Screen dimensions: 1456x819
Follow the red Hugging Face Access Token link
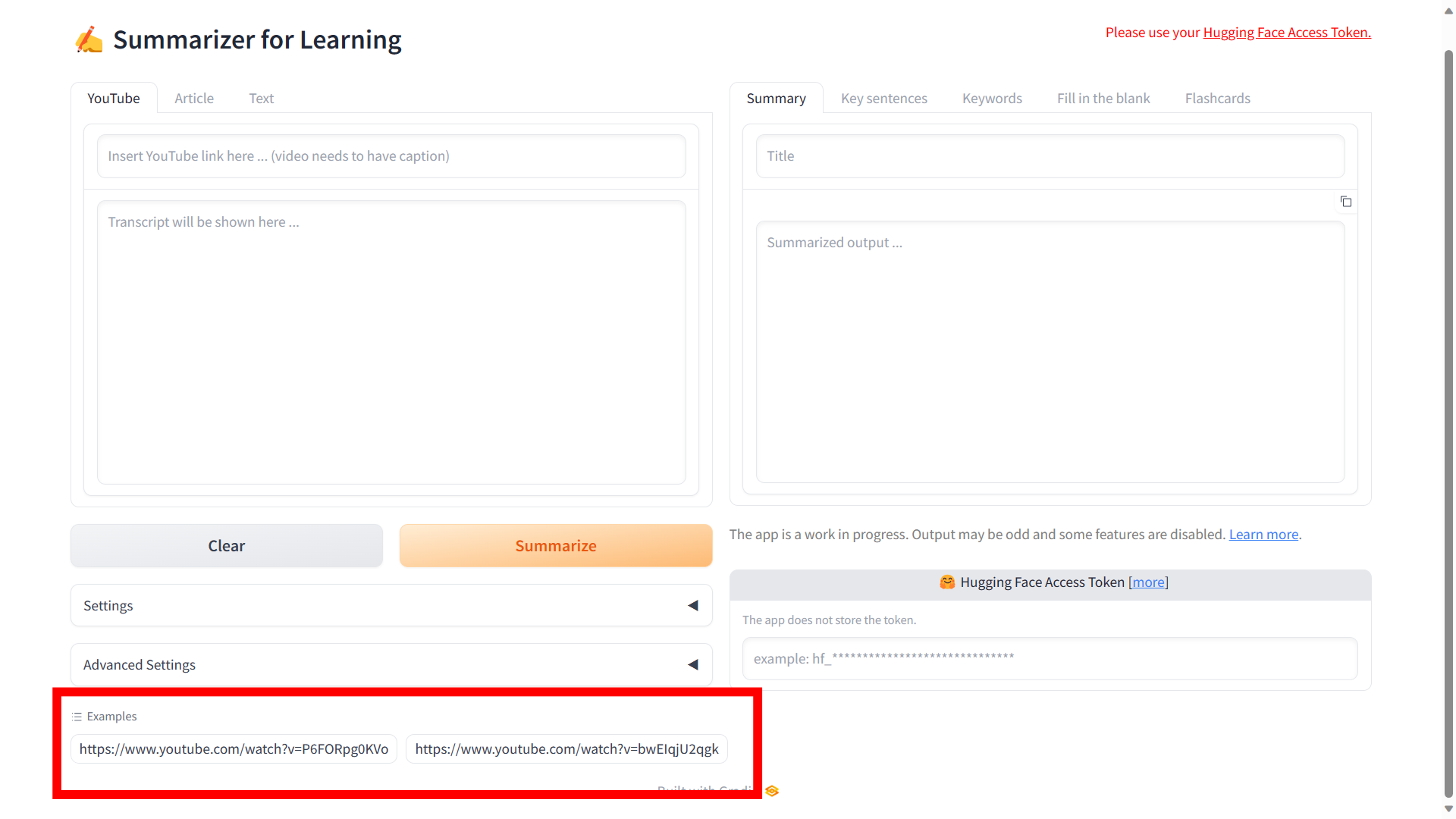[1287, 32]
